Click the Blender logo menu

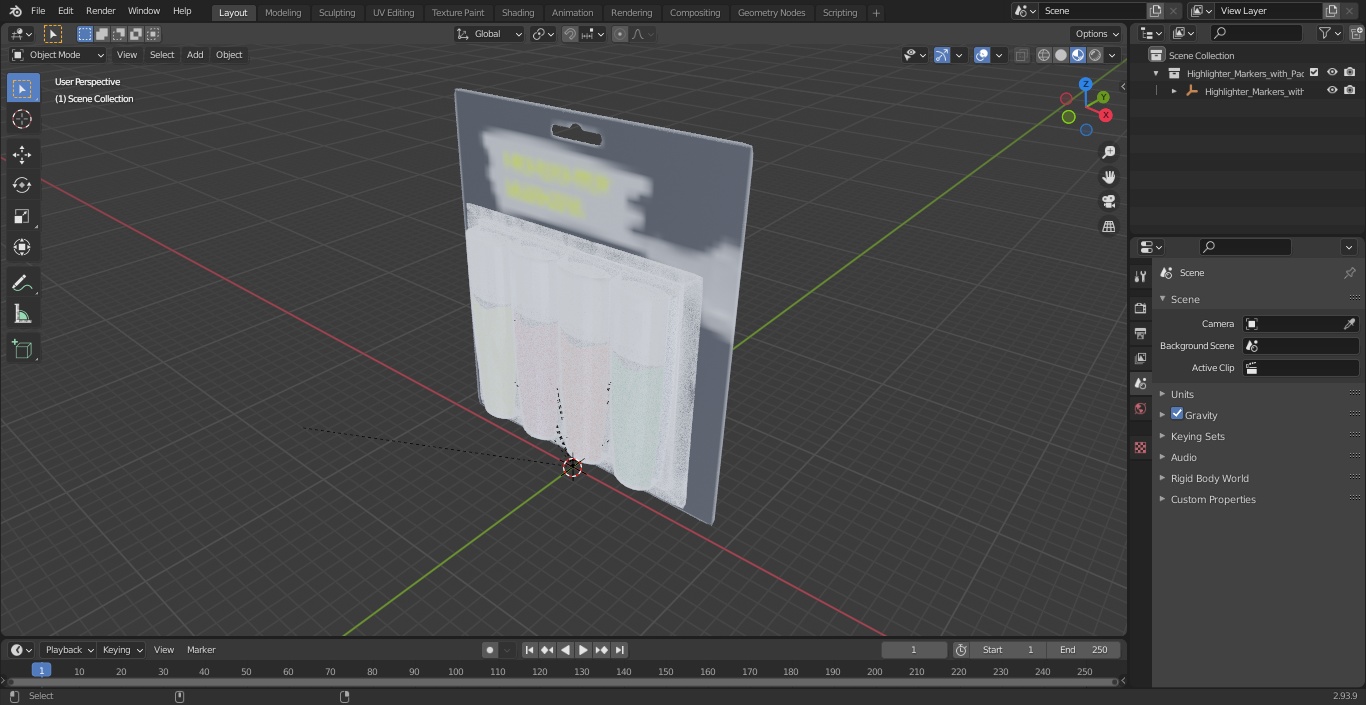[x=15, y=11]
